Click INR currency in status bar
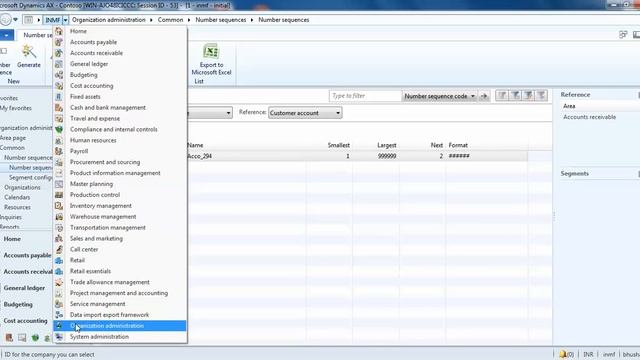640x360 pixels. click(x=588, y=354)
